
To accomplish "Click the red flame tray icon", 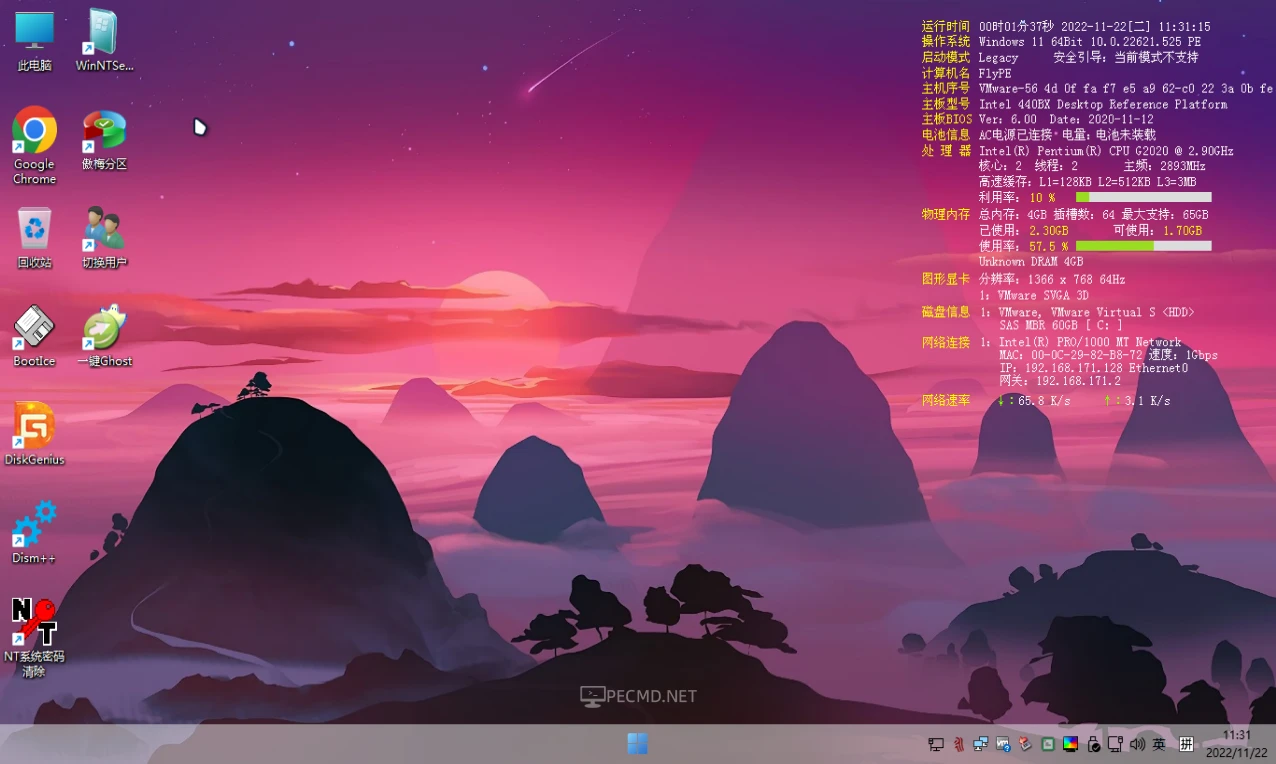I will coord(959,744).
